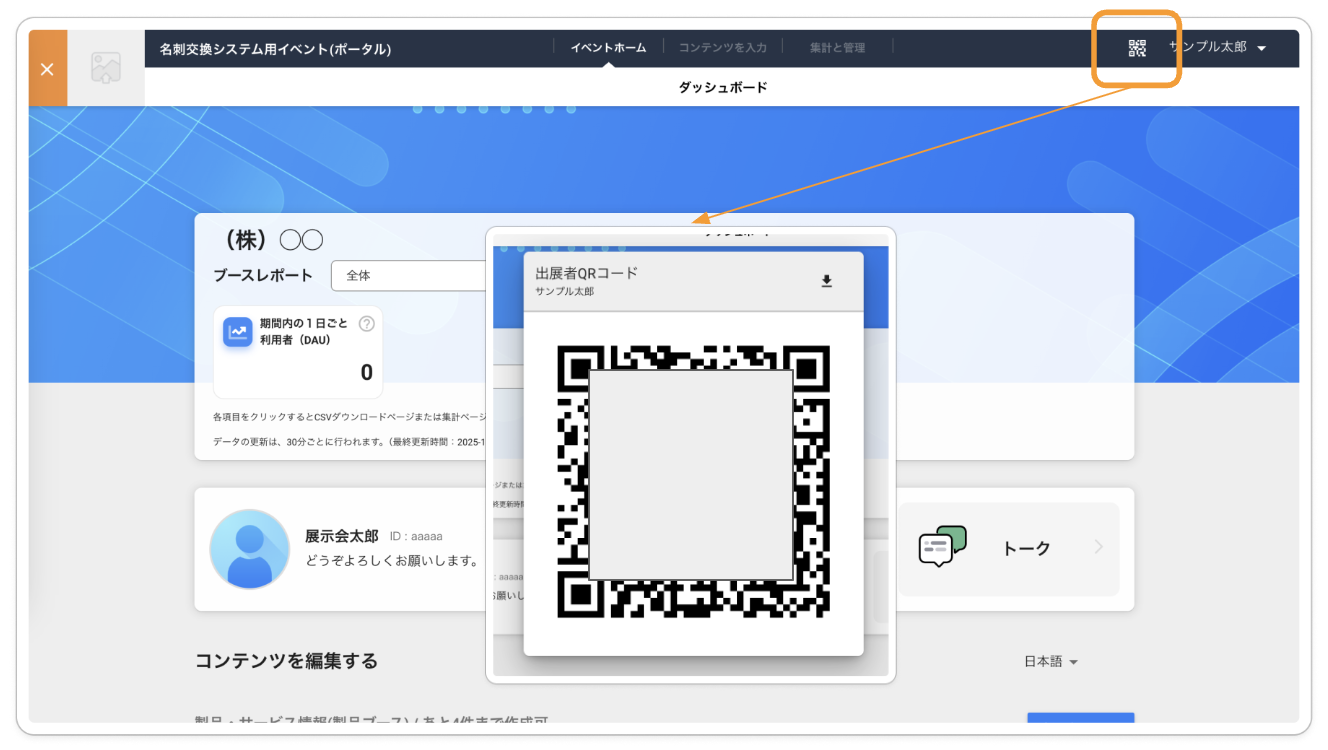The width and height of the screenshot is (1328, 750).
Task: Click the (株)○○ company name
Action: click(x=272, y=240)
